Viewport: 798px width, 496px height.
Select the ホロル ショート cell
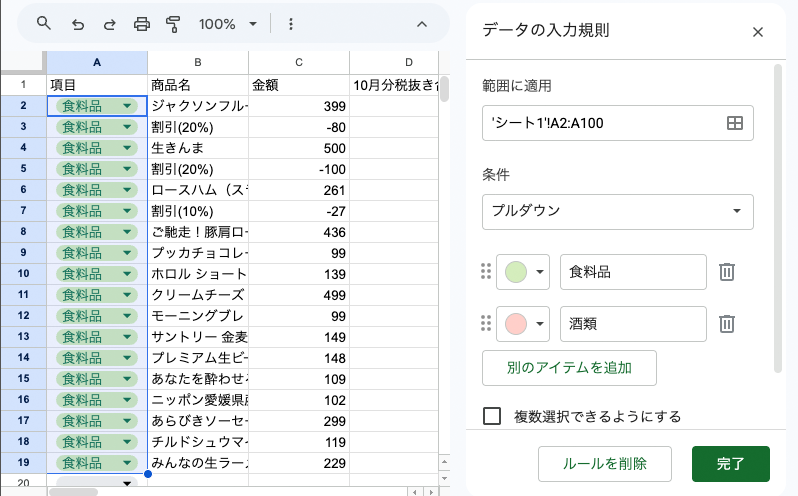coord(197,274)
